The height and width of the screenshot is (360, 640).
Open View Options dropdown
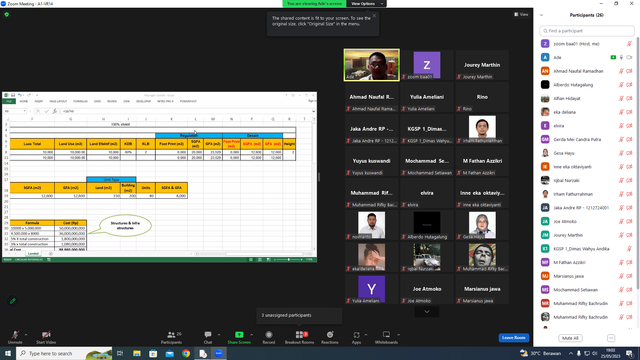click(x=366, y=4)
